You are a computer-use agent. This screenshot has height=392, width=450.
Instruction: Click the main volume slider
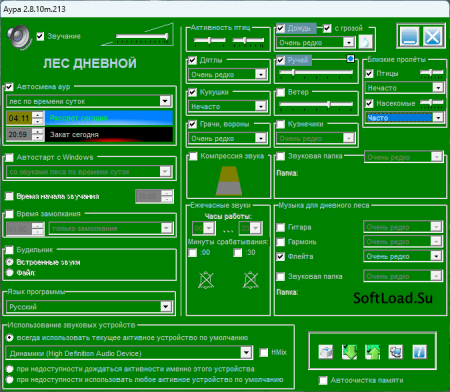[x=142, y=37]
